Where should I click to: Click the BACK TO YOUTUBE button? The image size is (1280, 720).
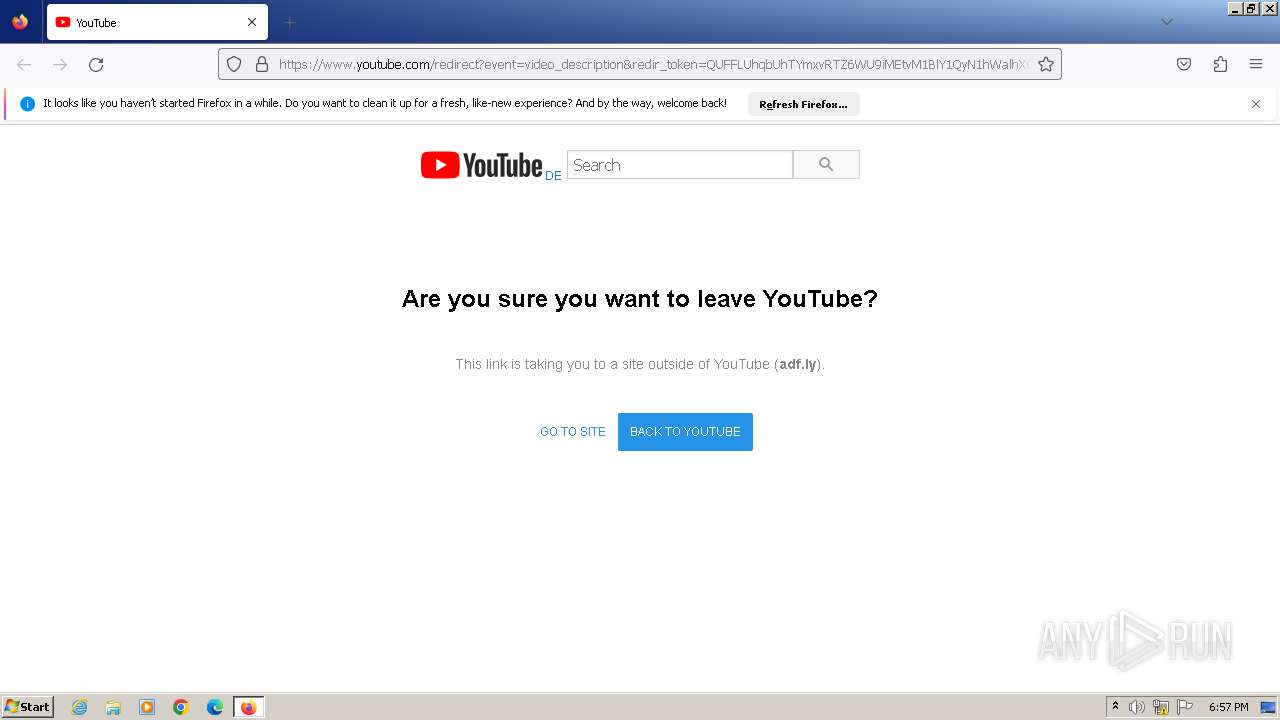(x=685, y=432)
